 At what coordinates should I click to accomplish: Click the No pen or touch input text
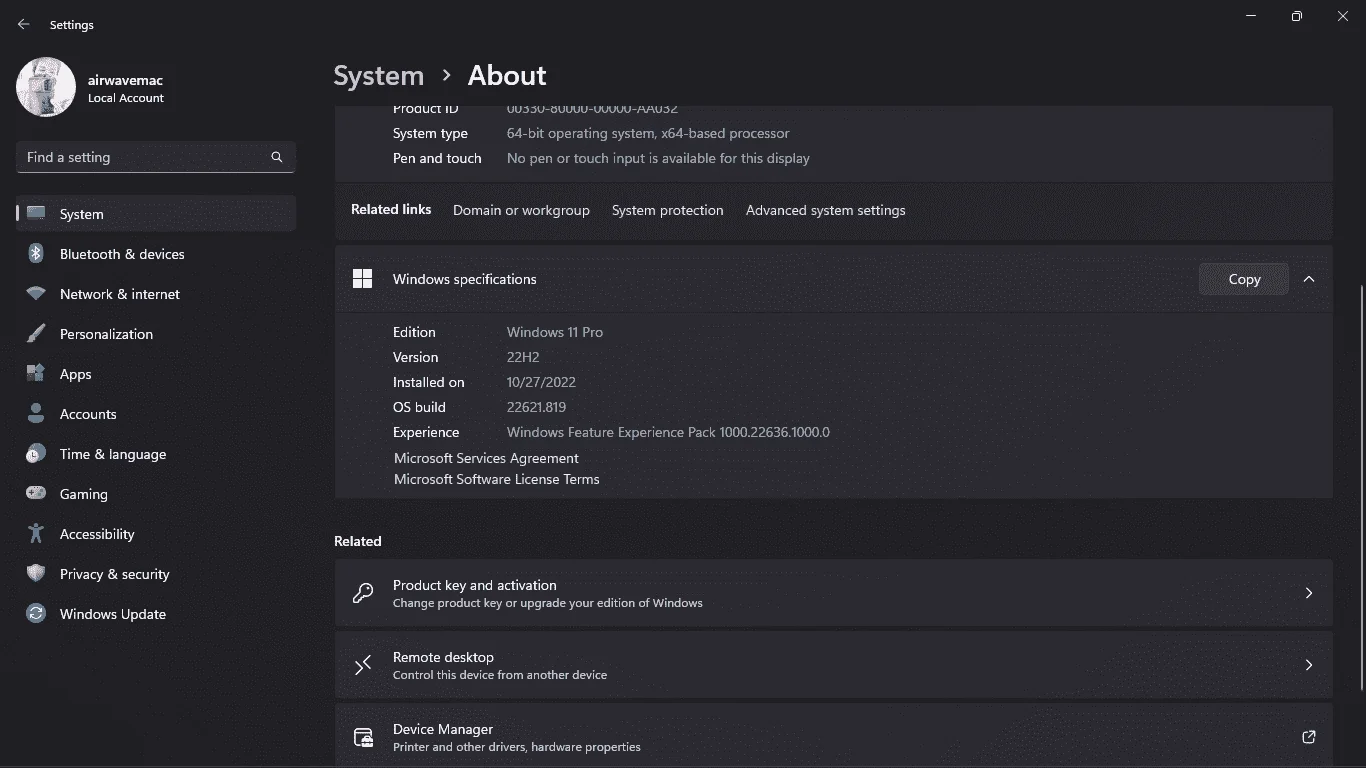(658, 158)
